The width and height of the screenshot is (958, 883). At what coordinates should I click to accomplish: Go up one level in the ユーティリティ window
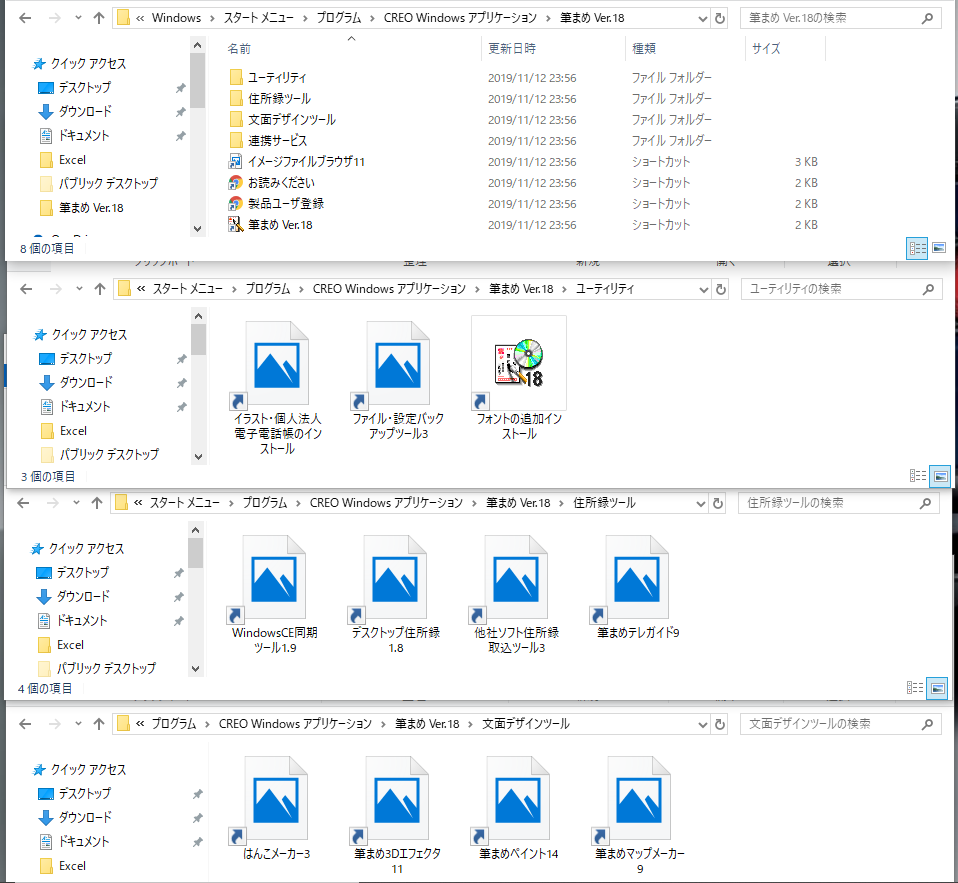100,289
